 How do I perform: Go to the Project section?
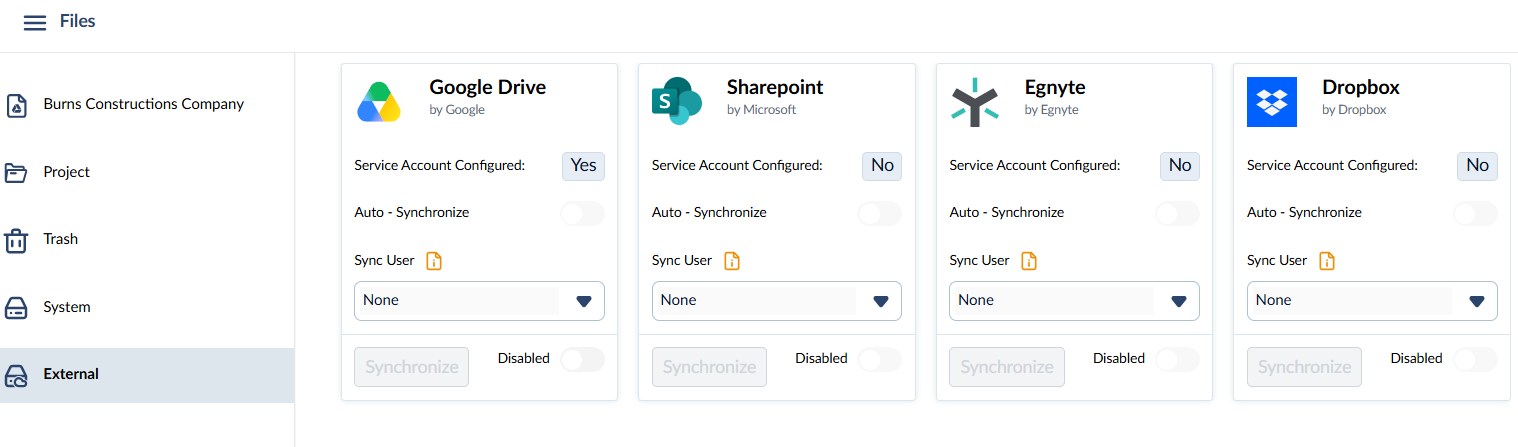click(147, 172)
